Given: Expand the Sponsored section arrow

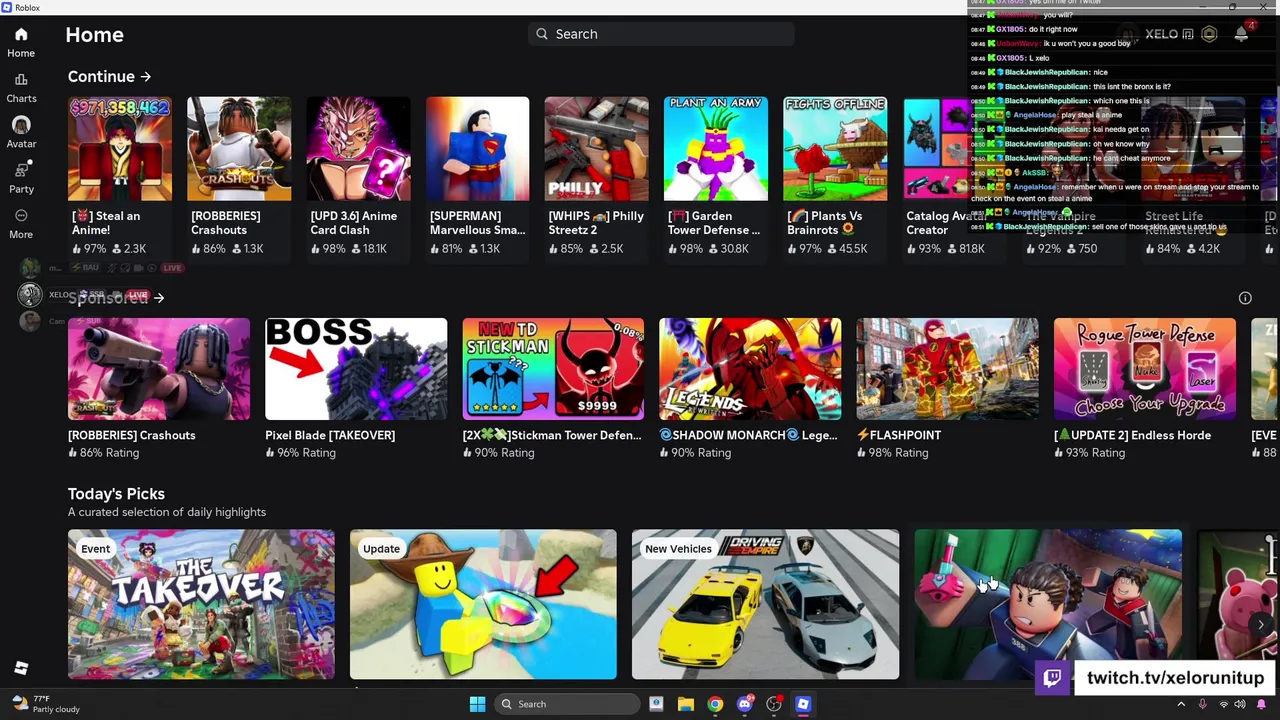Looking at the screenshot, I should [159, 298].
